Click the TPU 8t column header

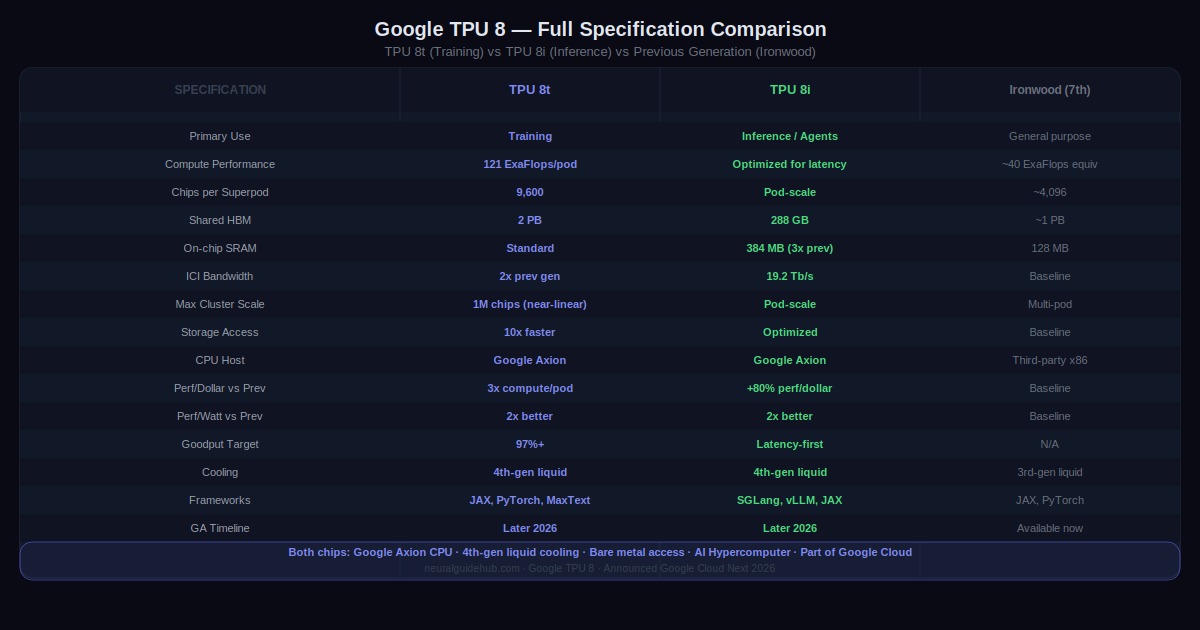tap(529, 90)
